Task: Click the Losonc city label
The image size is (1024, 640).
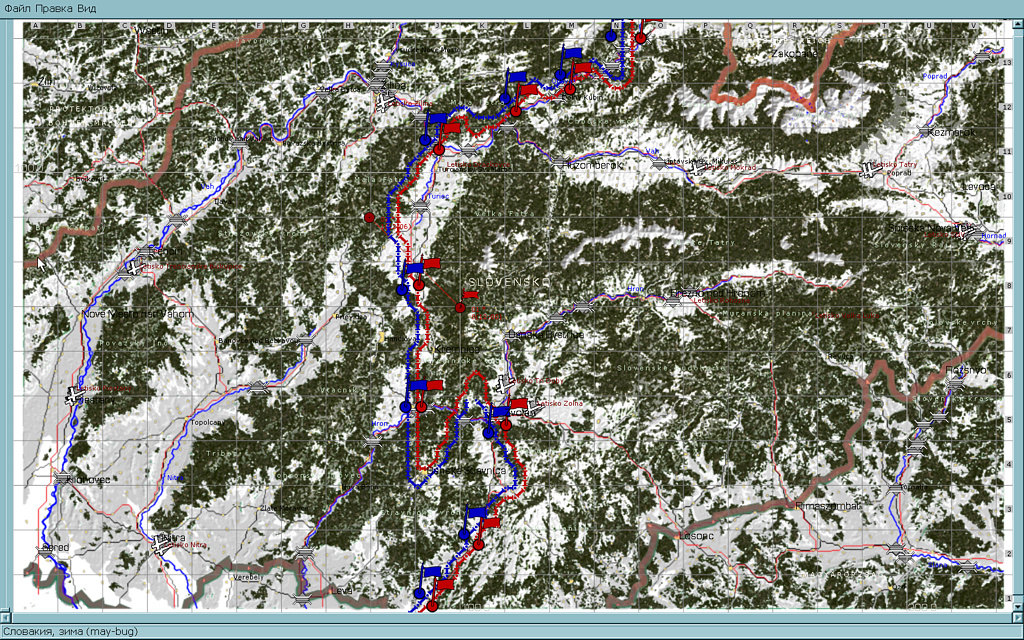Action: coord(696,536)
